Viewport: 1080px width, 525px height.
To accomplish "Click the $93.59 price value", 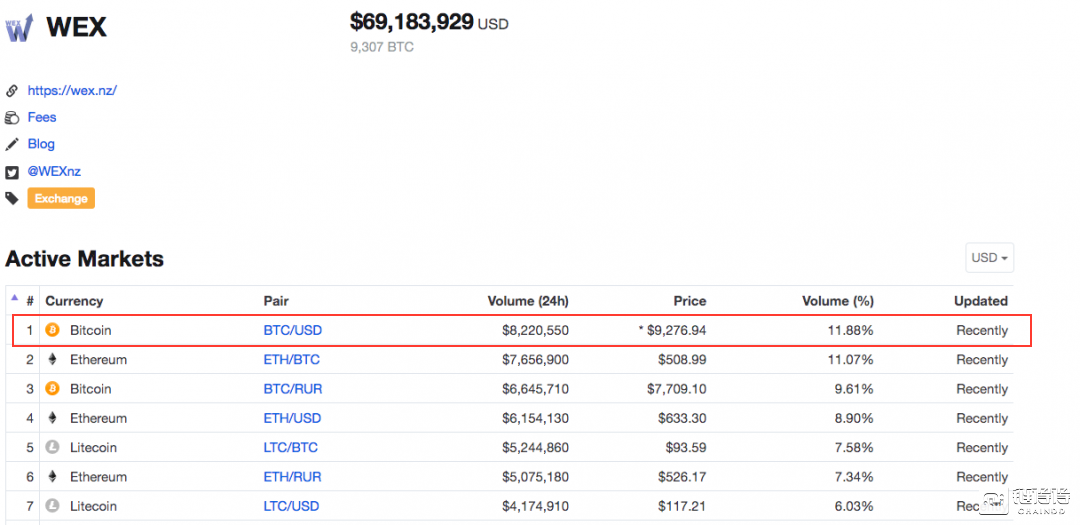I will click(685, 448).
